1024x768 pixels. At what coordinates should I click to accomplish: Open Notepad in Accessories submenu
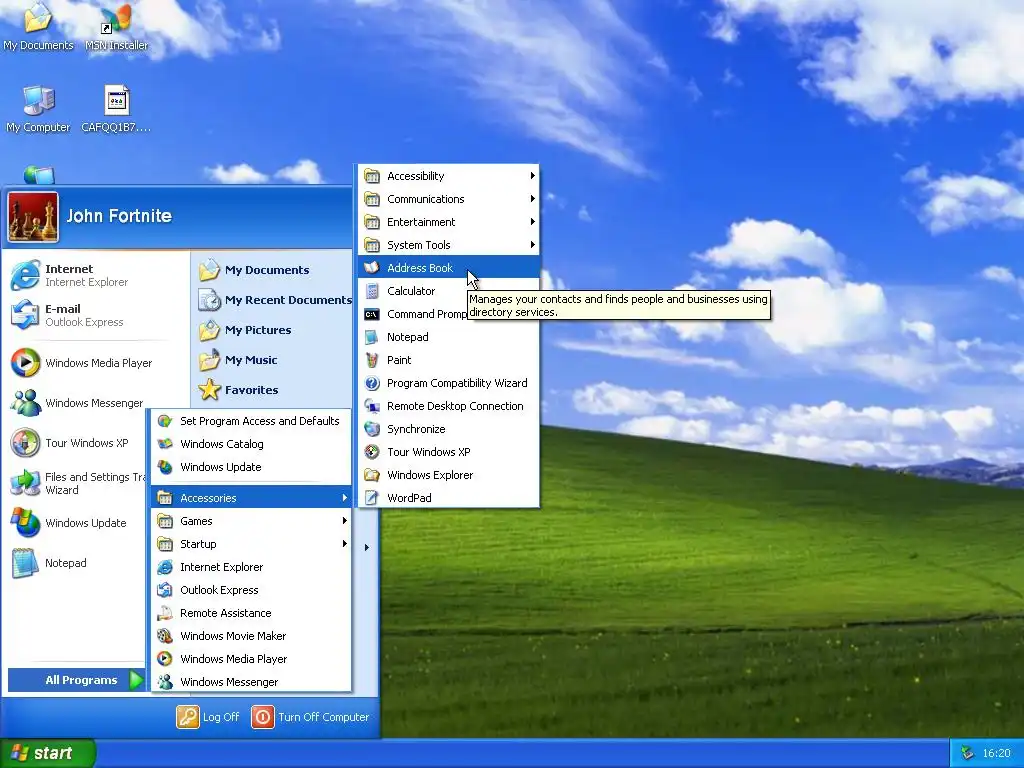pos(449,337)
